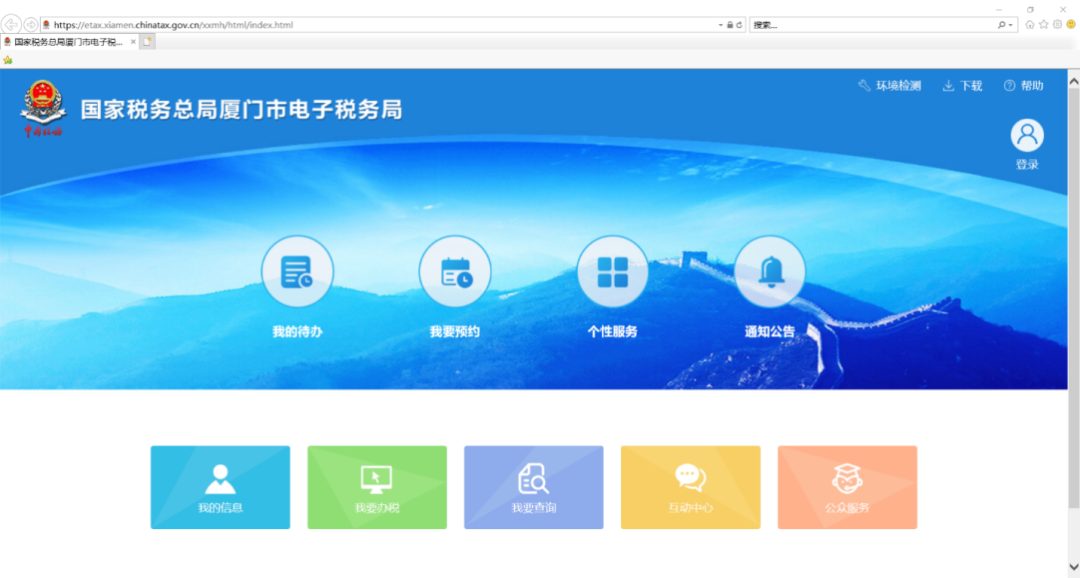The height and width of the screenshot is (578, 1080).
Task: Expand the search provider dropdown arrow
Action: [1010, 25]
